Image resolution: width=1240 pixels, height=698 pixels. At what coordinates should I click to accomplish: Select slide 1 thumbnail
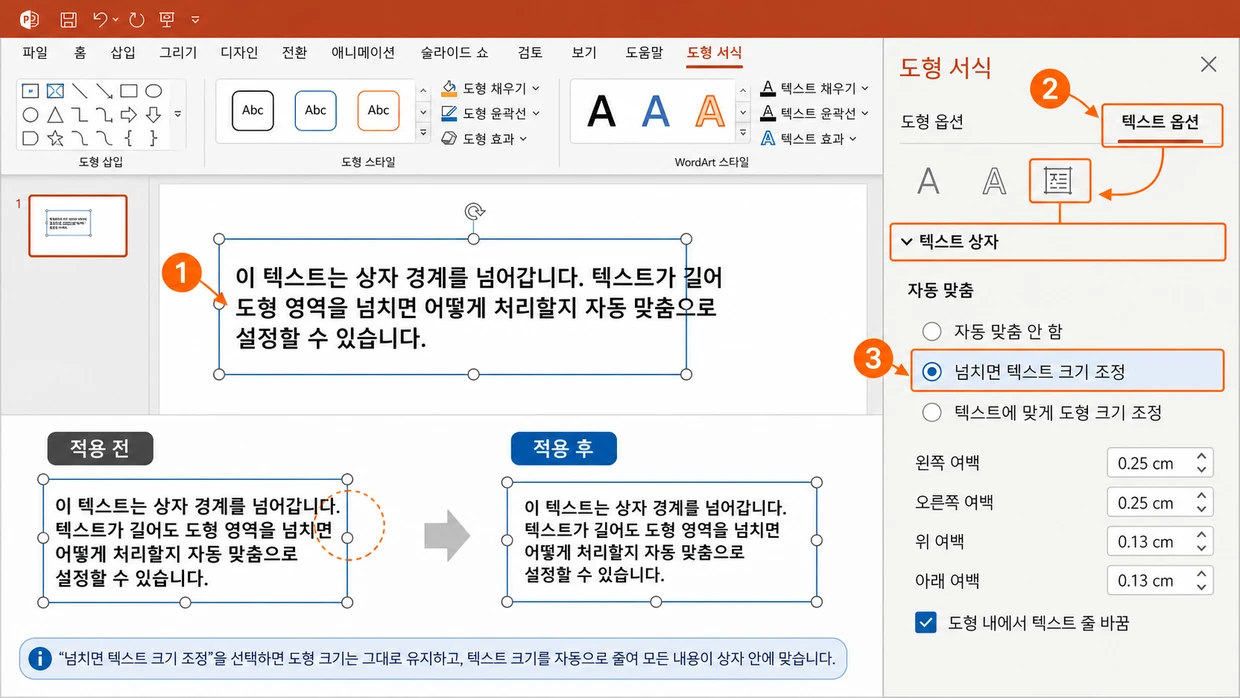(x=77, y=226)
